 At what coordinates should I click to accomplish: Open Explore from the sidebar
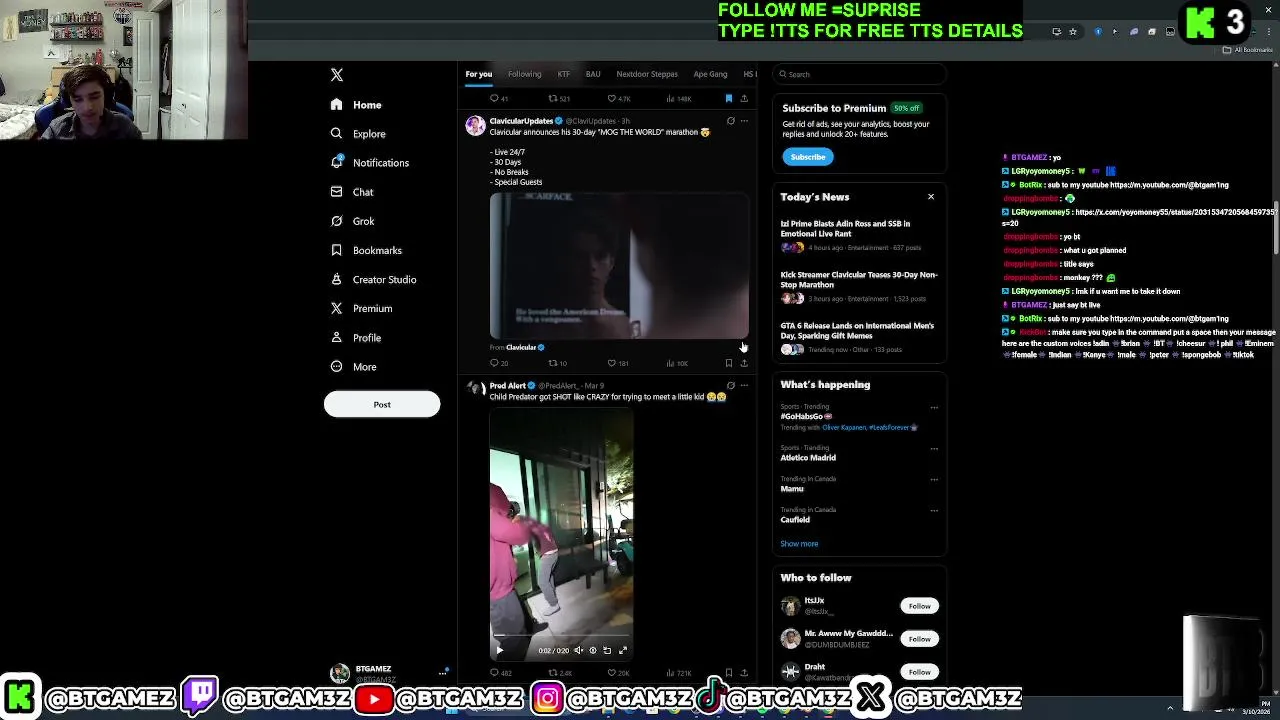(x=359, y=134)
